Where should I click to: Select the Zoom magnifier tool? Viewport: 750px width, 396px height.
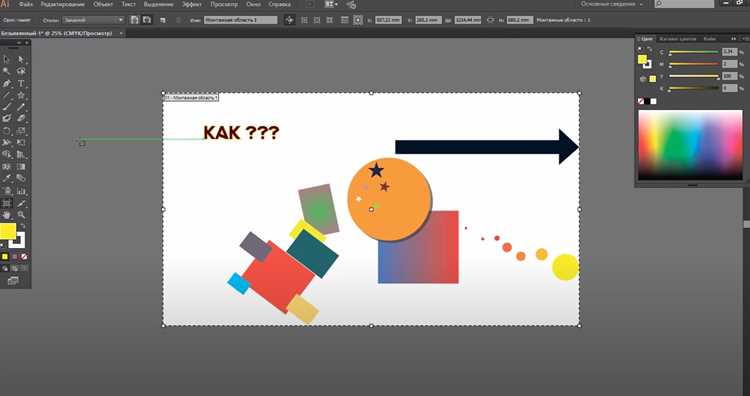[x=21, y=215]
